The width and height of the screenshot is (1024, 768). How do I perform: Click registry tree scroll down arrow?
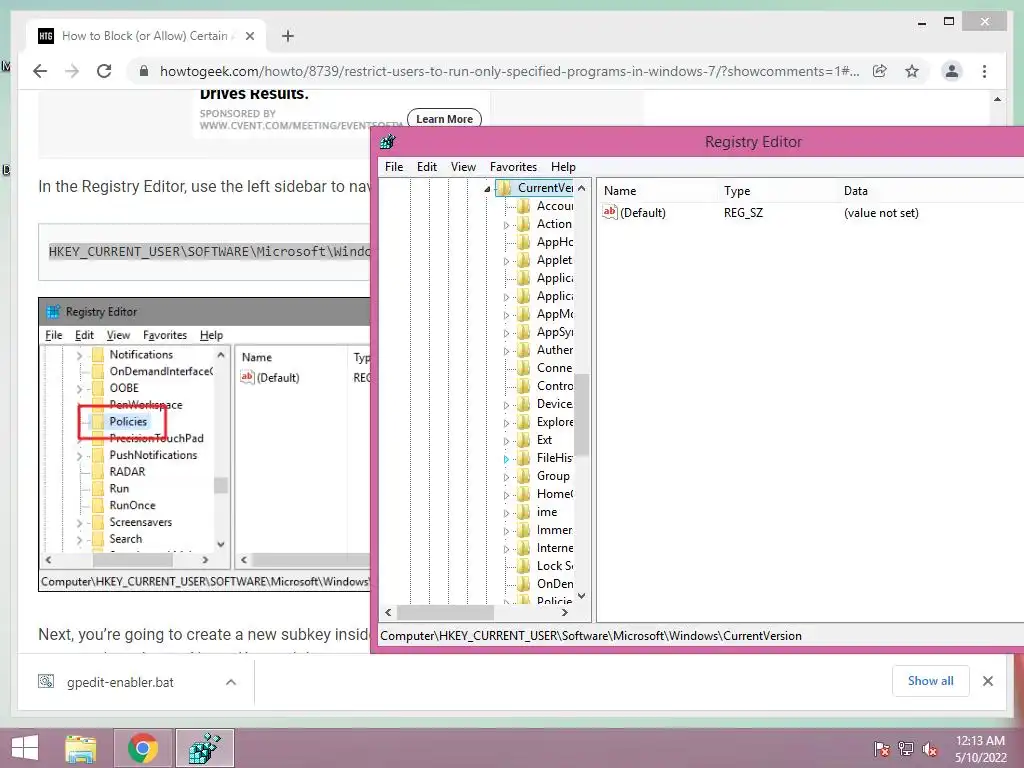pyautogui.click(x=581, y=596)
